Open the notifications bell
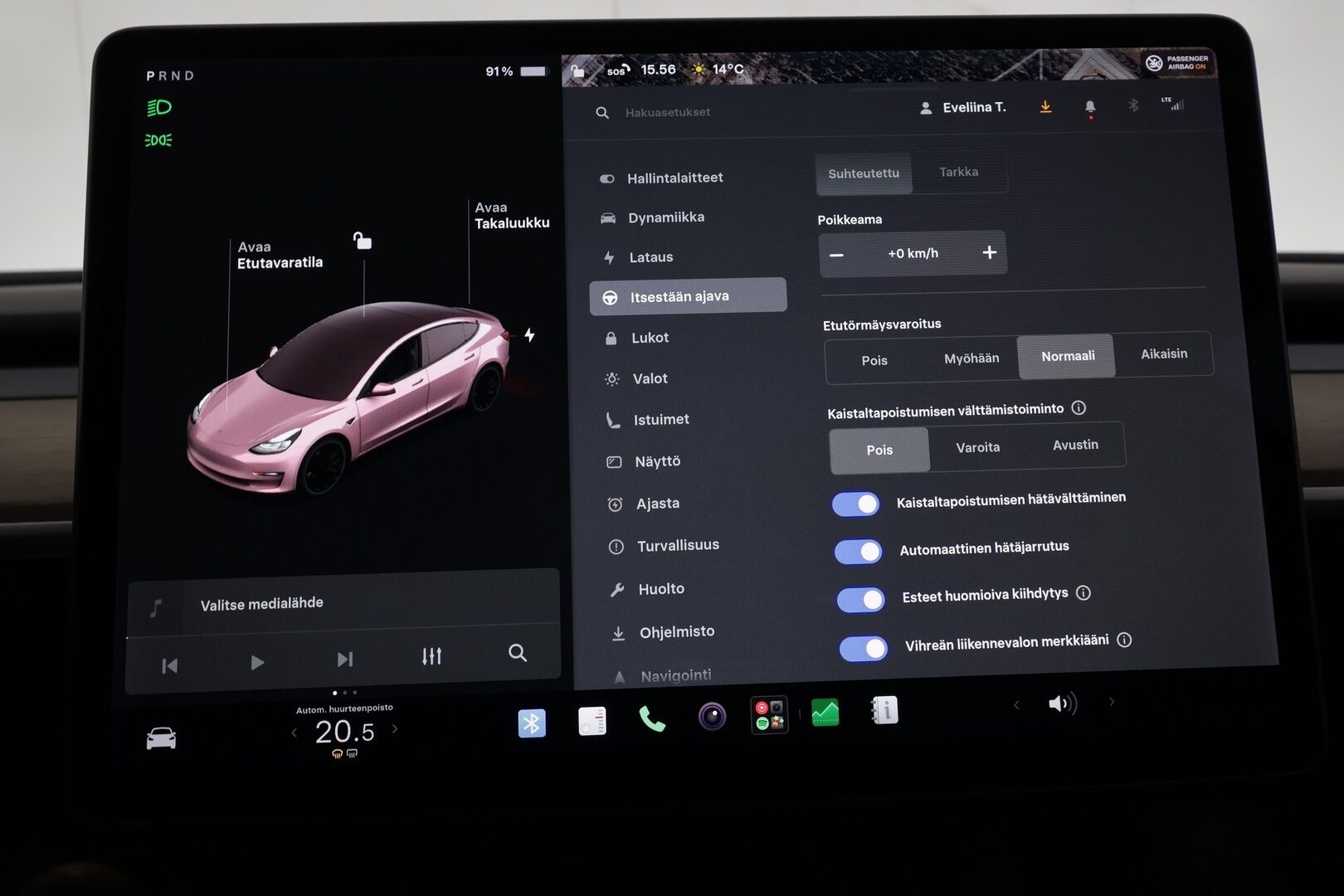 (x=1090, y=107)
